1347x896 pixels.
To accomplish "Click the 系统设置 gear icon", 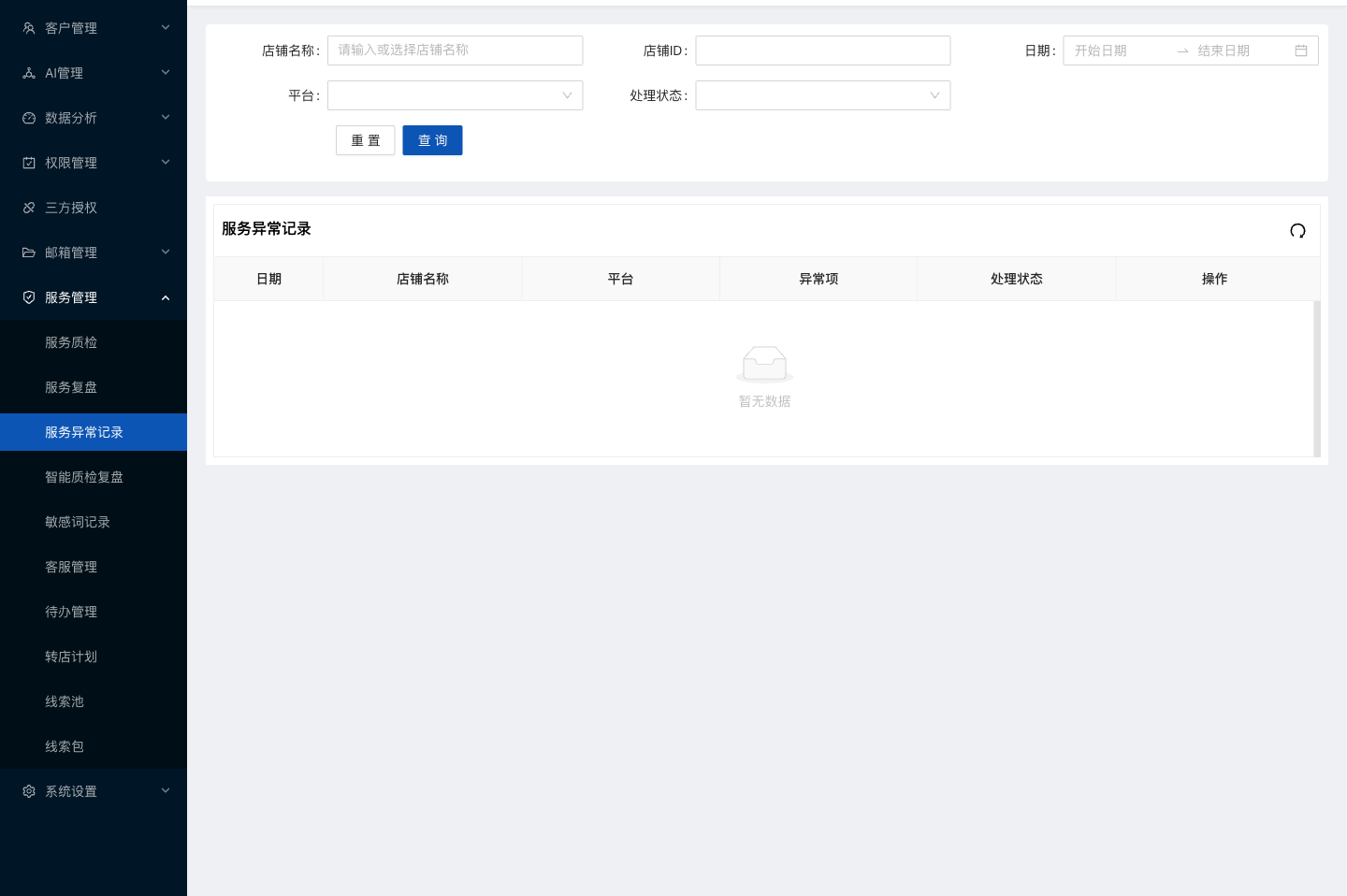I will pos(29,791).
